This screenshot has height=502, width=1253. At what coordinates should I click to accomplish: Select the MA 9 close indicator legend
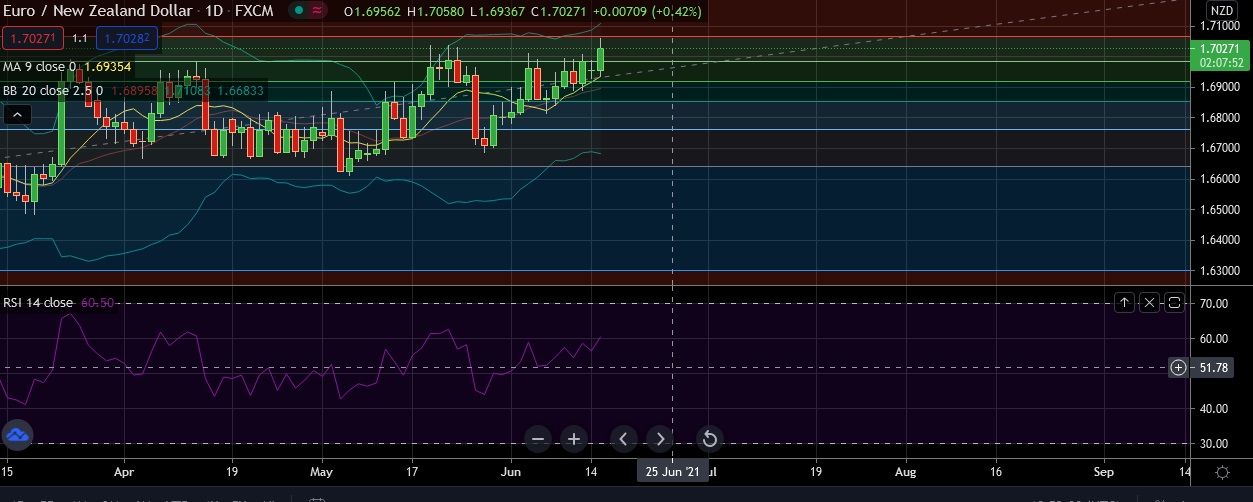(37, 67)
